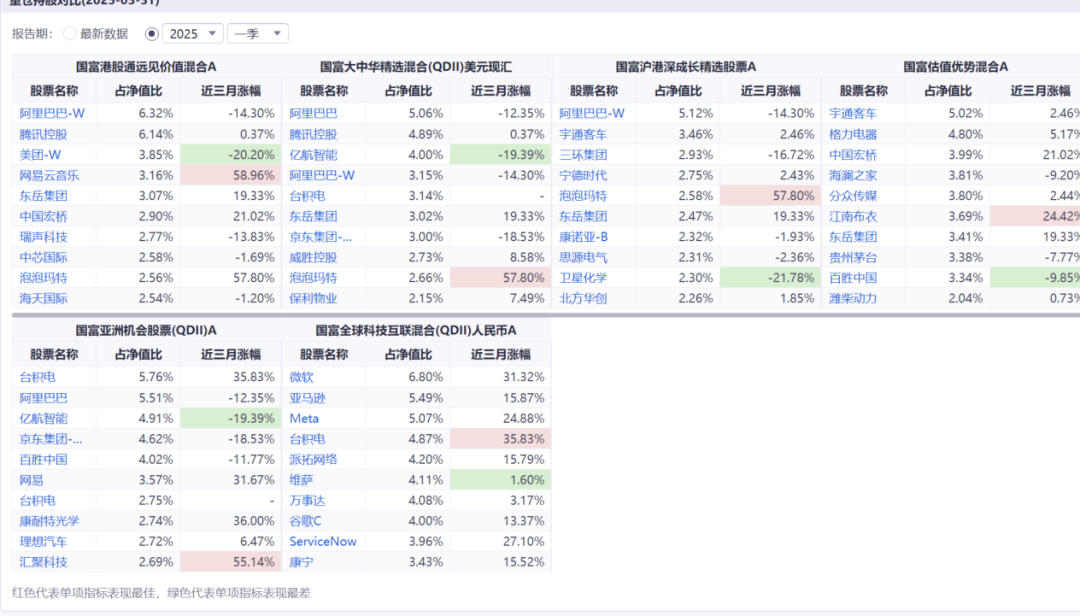1080x616 pixels.
Task: Select the custom report period radio button
Action: tap(152, 33)
